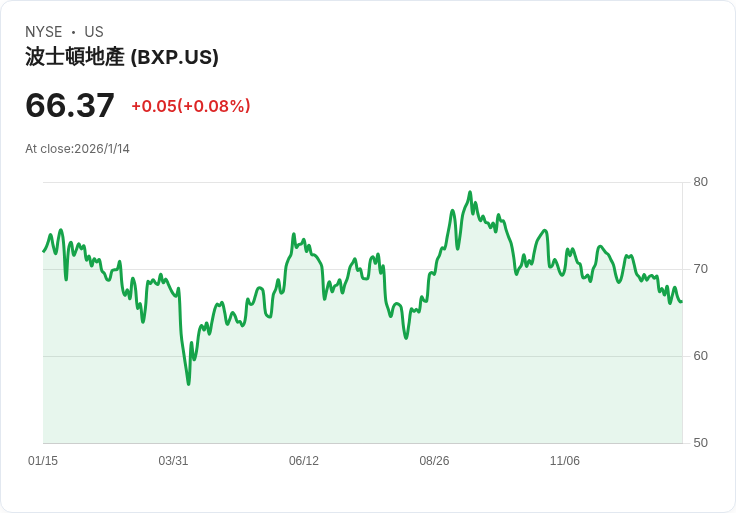Select the 波士頓地產 (BXP.US) stock title
Image resolution: width=736 pixels, height=513 pixels.
pos(122,57)
